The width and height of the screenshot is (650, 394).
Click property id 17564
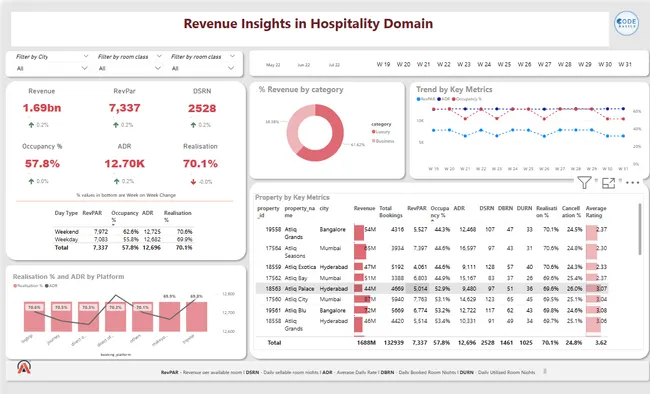(273, 248)
